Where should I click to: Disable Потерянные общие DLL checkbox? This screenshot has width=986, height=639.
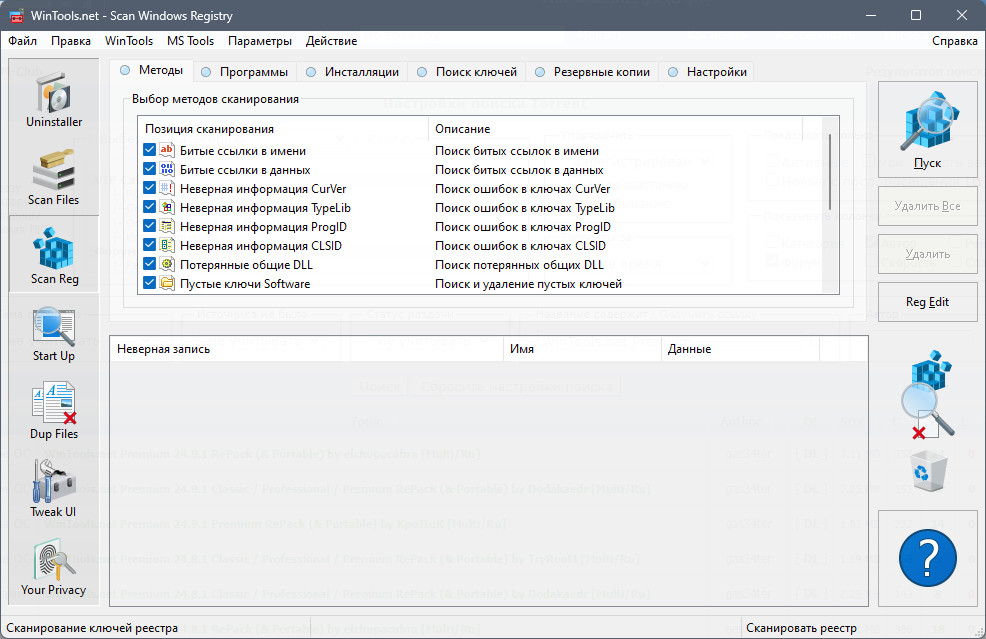(x=149, y=264)
